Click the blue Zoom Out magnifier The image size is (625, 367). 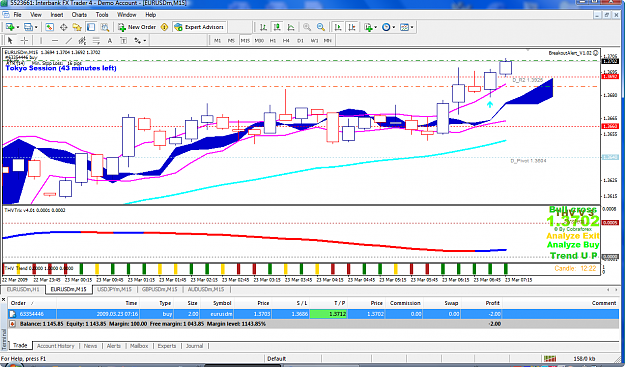(320, 27)
